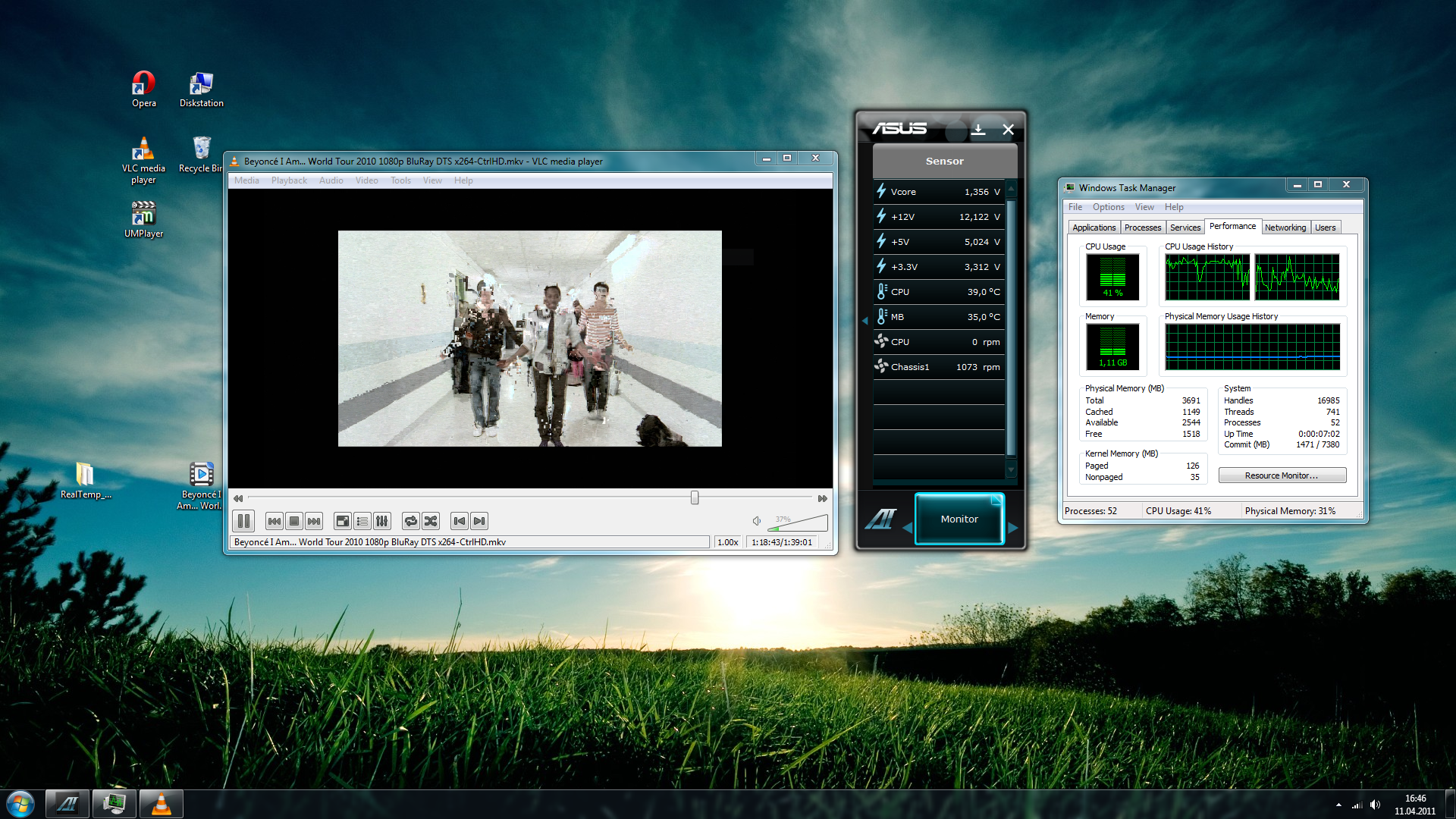Toggle VLC elapsed time display 1:18:43/1:39:01
This screenshot has height=819, width=1456.
coord(782,542)
